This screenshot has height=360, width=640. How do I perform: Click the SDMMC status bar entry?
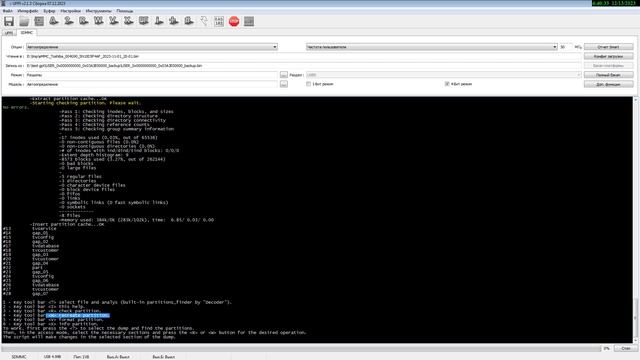point(19,357)
